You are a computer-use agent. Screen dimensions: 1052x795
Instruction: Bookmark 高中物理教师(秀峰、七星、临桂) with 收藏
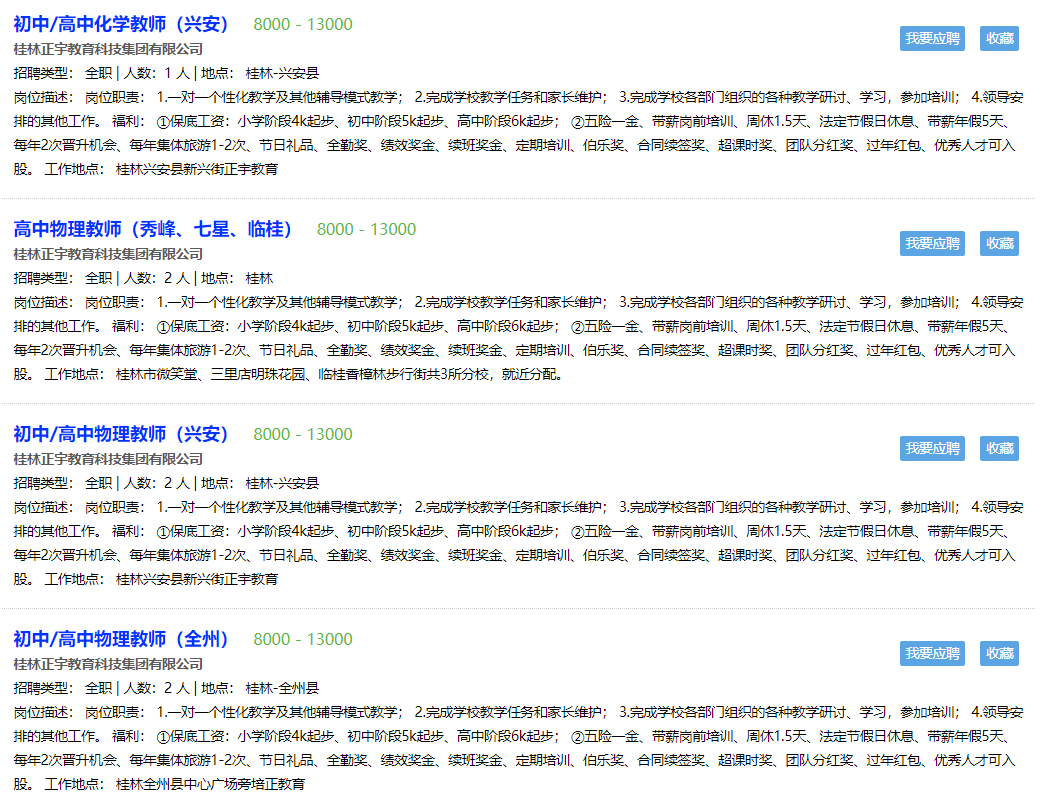pyautogui.click(x=999, y=244)
